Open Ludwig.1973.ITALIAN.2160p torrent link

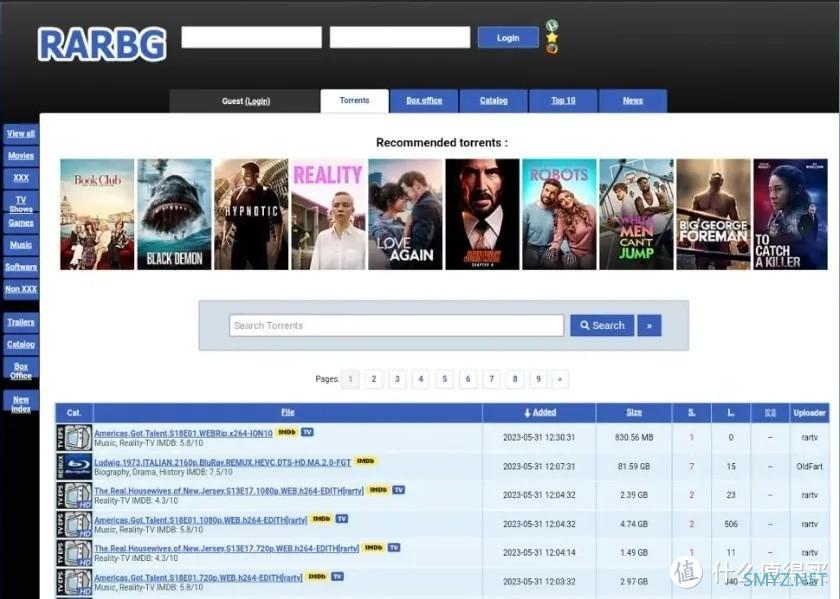[222, 462]
